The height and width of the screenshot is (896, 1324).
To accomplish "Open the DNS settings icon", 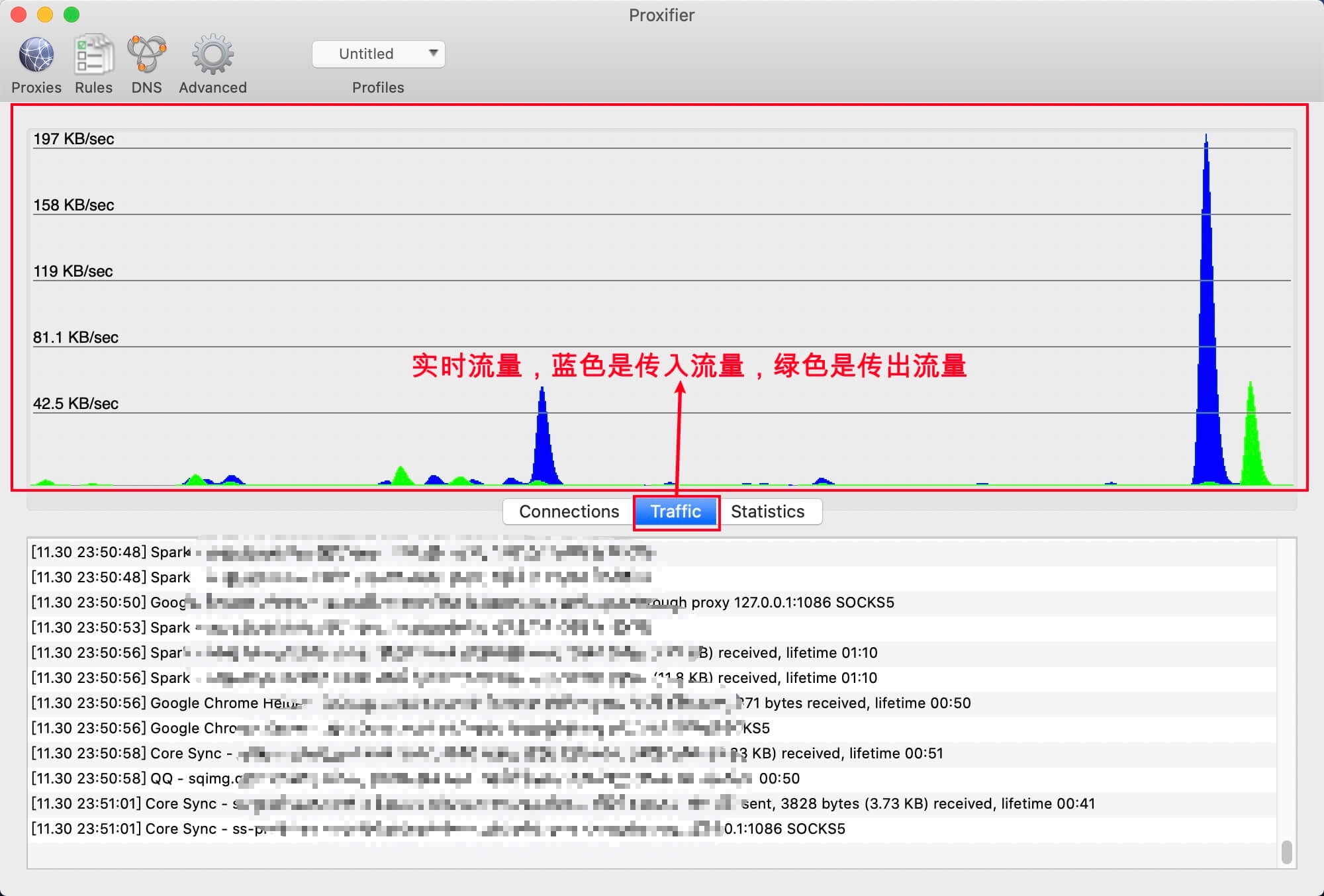I will 146,55.
